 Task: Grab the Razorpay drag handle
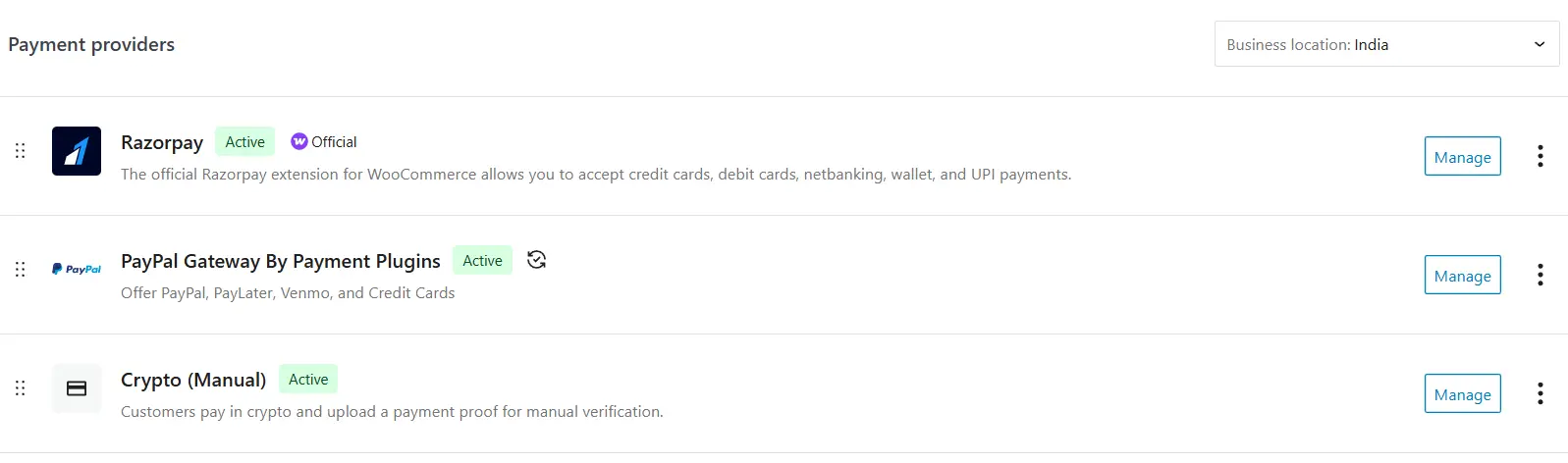tap(20, 151)
